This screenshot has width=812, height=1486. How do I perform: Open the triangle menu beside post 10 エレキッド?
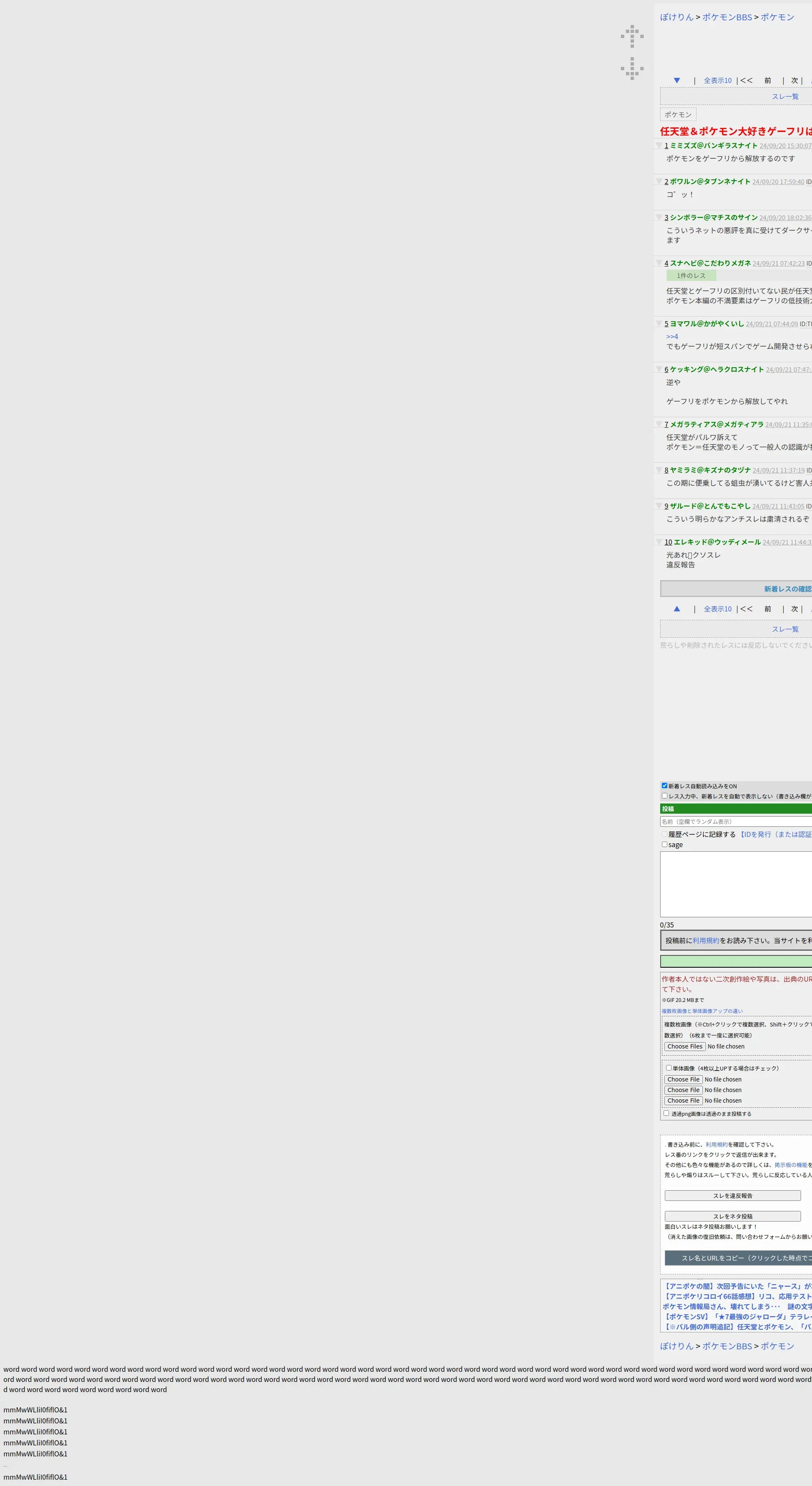(x=658, y=542)
